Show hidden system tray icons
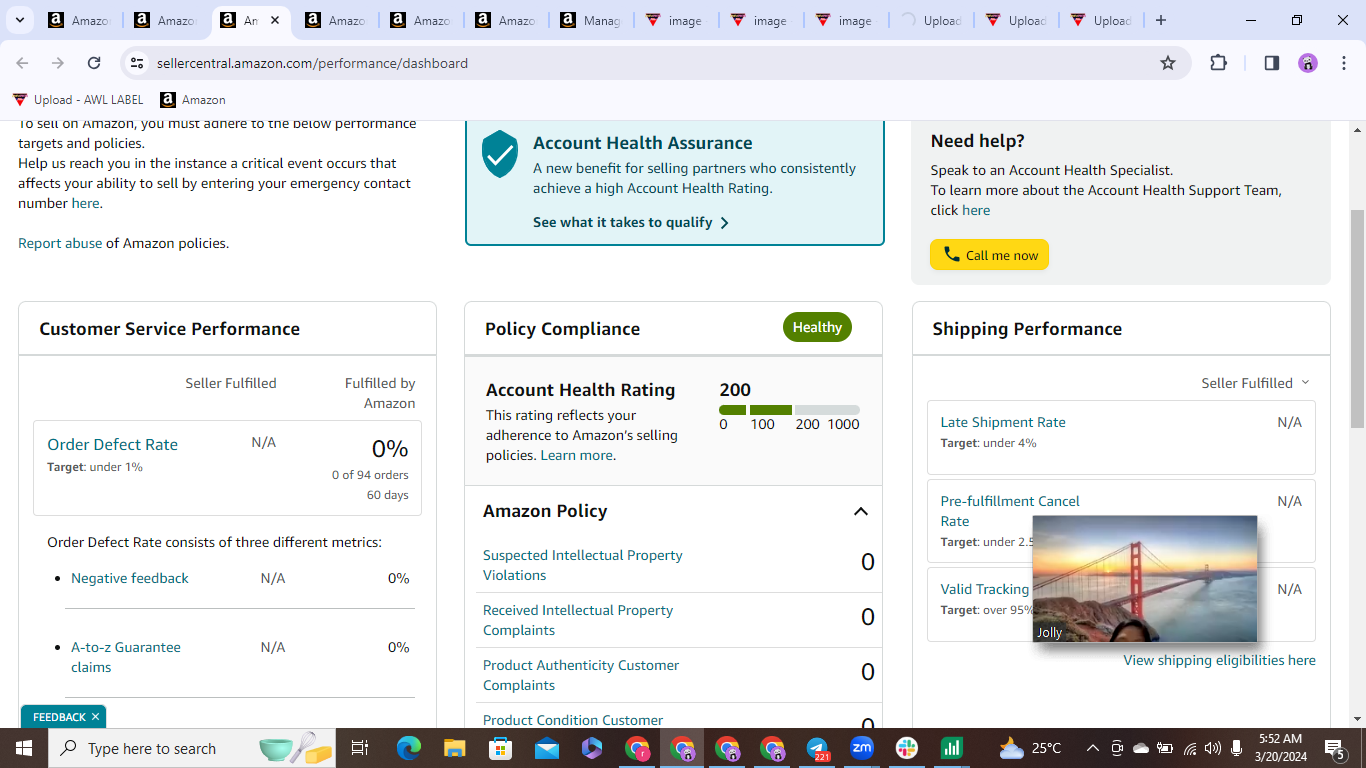This screenshot has height=768, width=1366. pyautogui.click(x=1093, y=748)
